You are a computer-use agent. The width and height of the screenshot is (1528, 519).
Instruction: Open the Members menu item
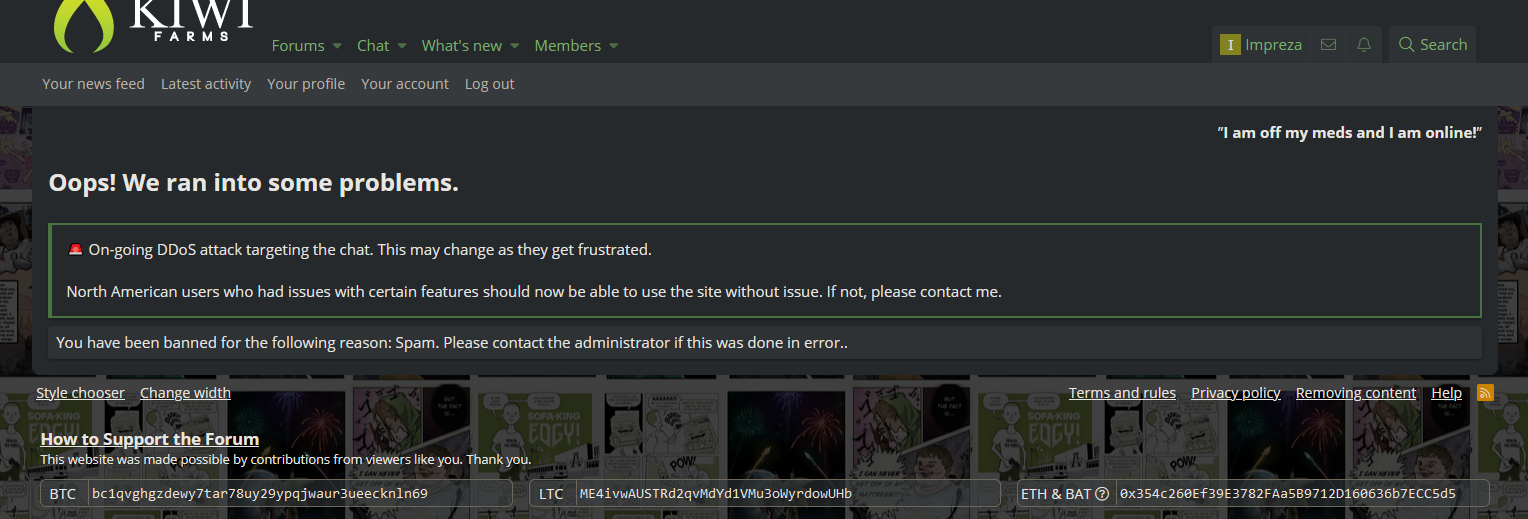point(568,46)
